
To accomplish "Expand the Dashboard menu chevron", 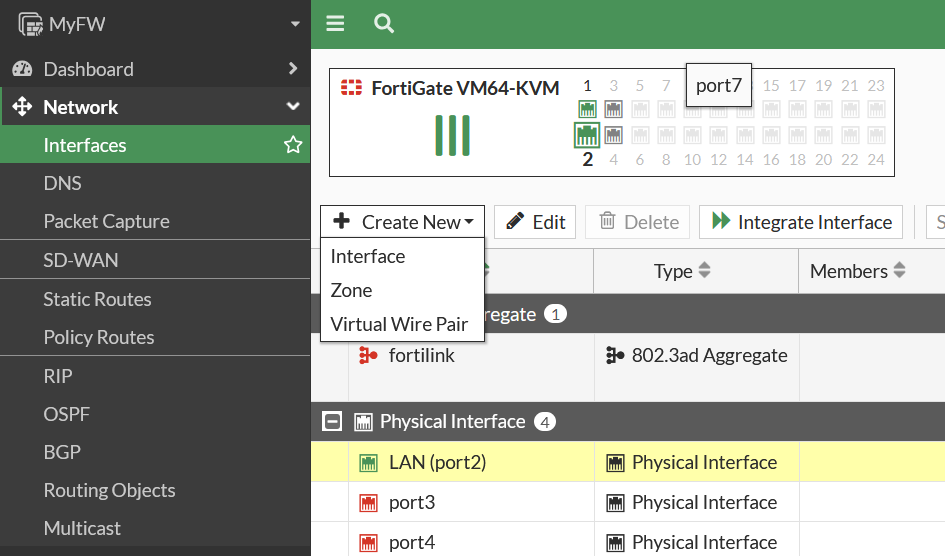I will (293, 69).
